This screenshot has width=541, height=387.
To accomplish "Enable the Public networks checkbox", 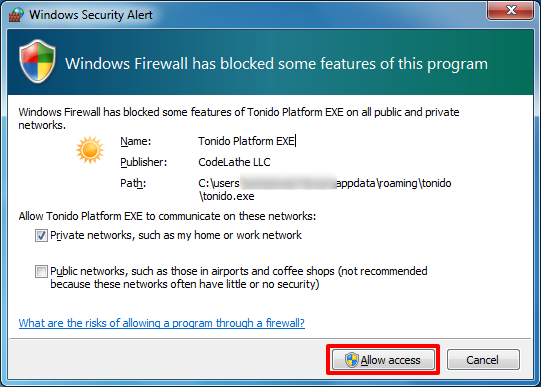I will tap(41, 271).
